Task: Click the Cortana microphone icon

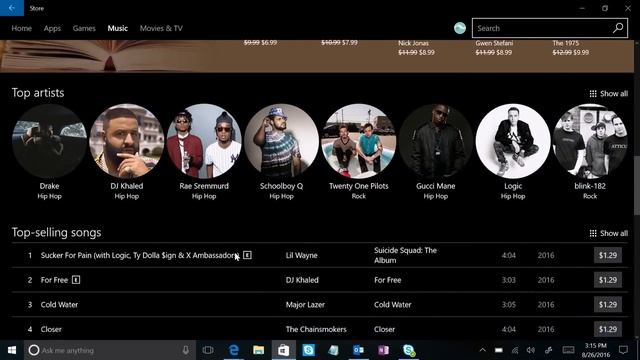Action: coord(186,350)
